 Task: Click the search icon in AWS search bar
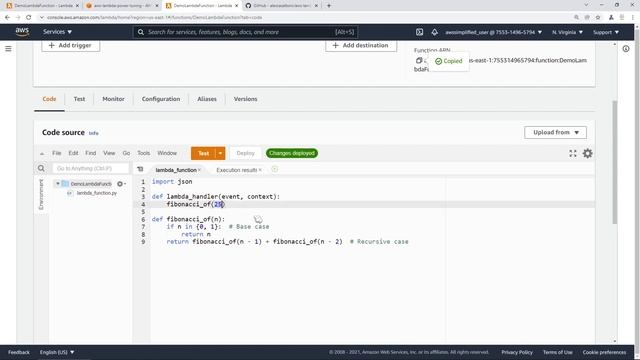click(141, 32)
